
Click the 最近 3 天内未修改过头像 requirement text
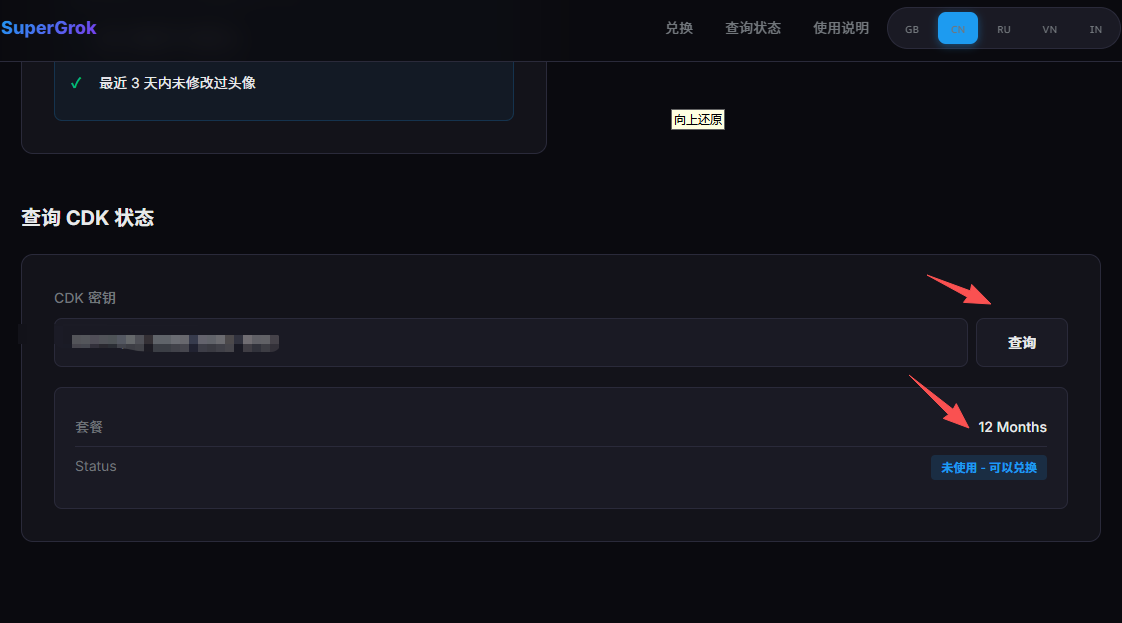(177, 83)
